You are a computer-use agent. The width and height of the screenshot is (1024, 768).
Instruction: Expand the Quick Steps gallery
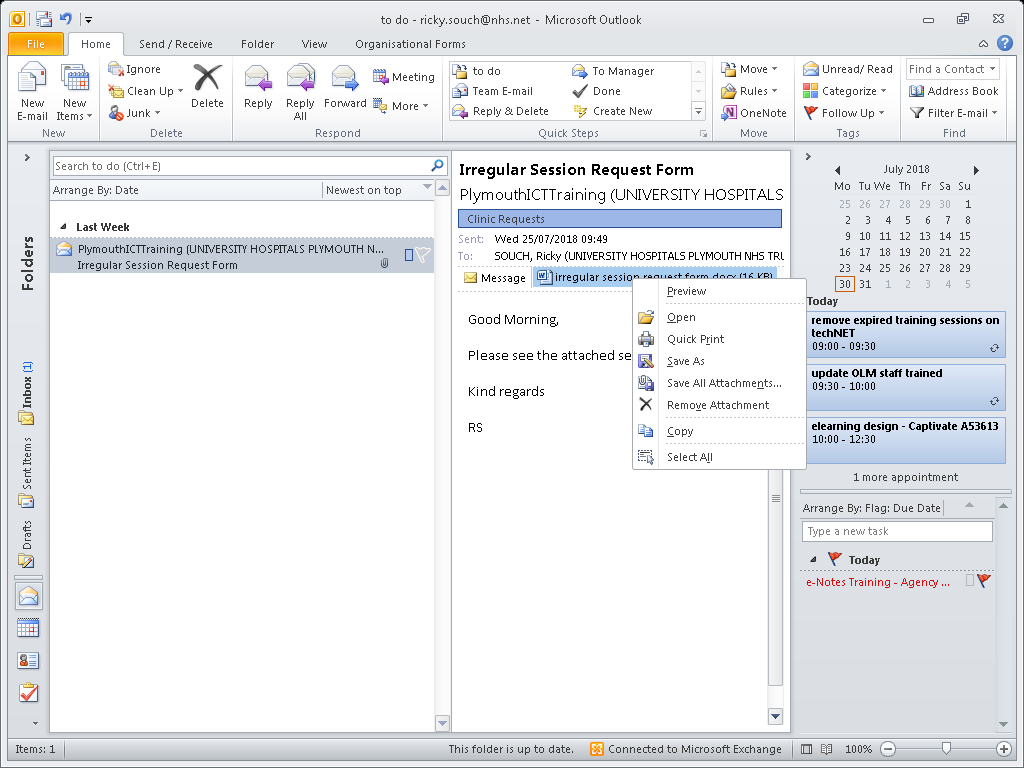pyautogui.click(x=698, y=112)
